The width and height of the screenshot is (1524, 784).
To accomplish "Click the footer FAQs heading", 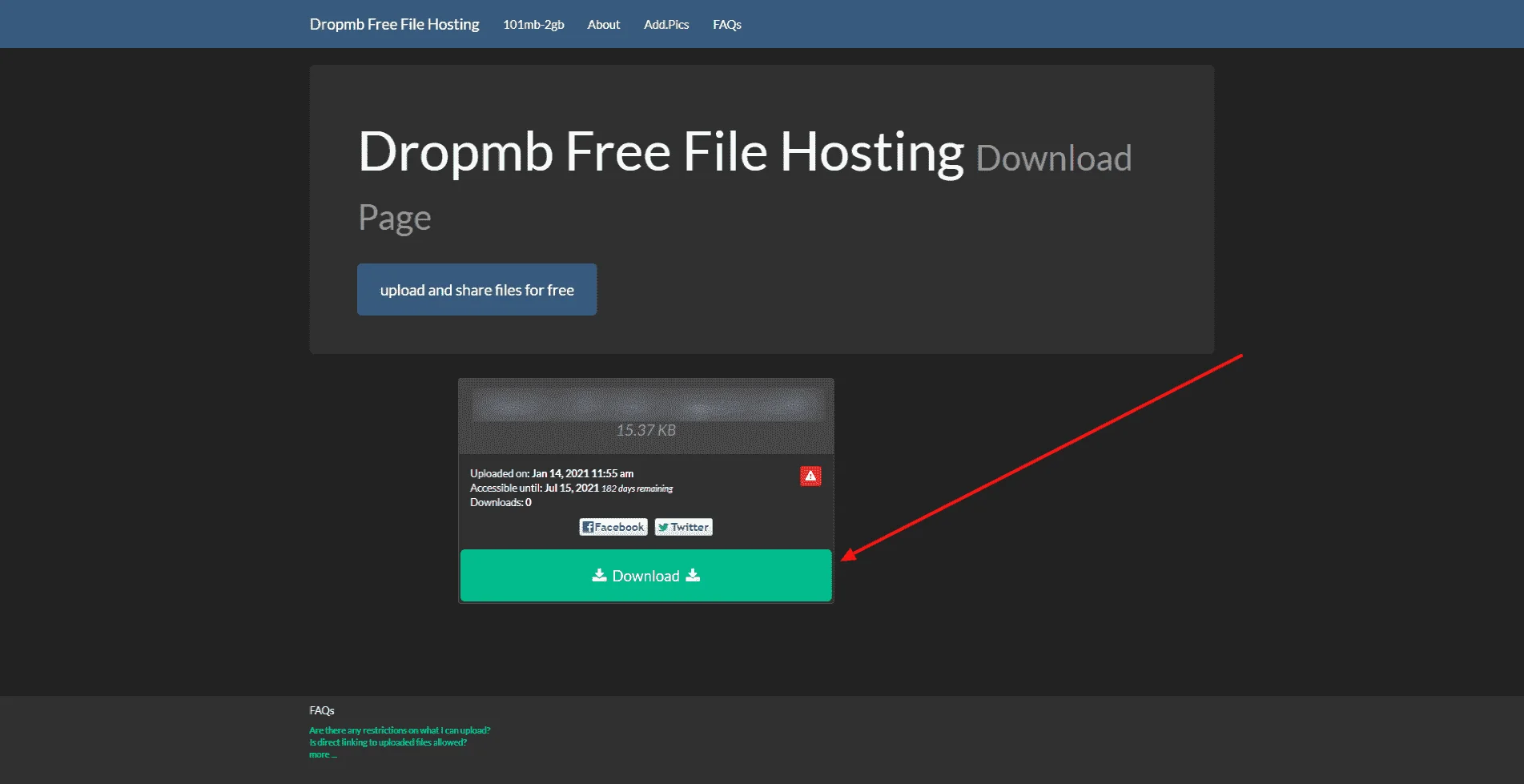I will pyautogui.click(x=322, y=710).
